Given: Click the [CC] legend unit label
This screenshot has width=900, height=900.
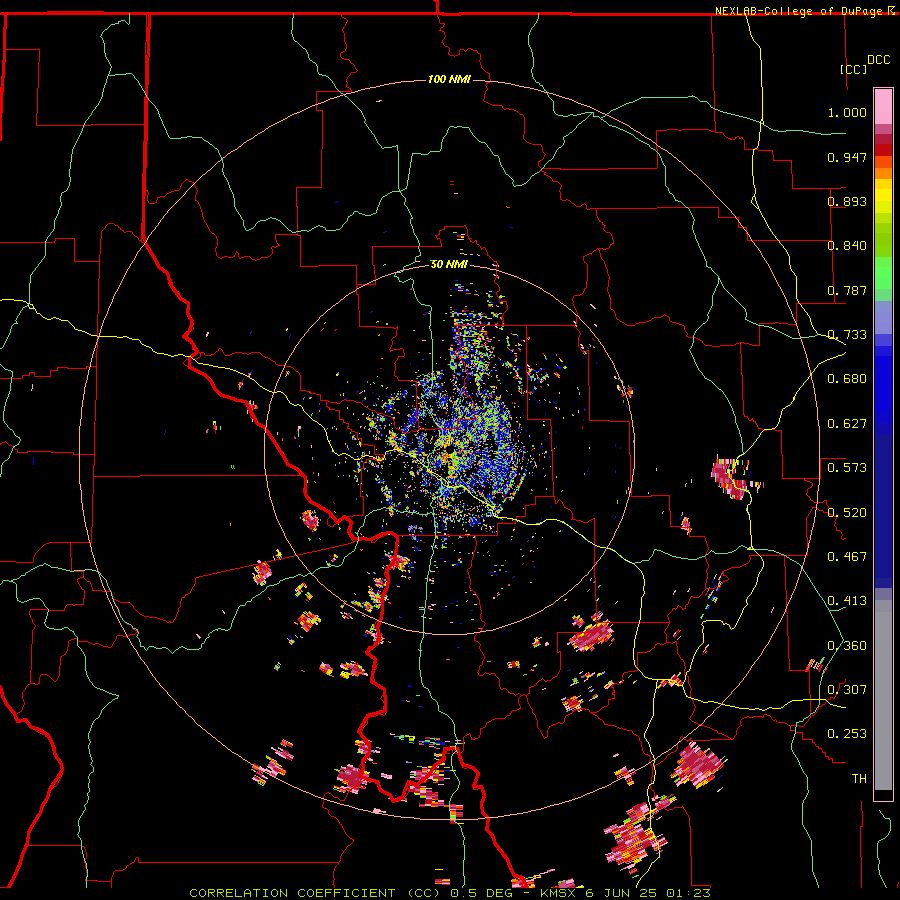Looking at the screenshot, I should pyautogui.click(x=854, y=69).
